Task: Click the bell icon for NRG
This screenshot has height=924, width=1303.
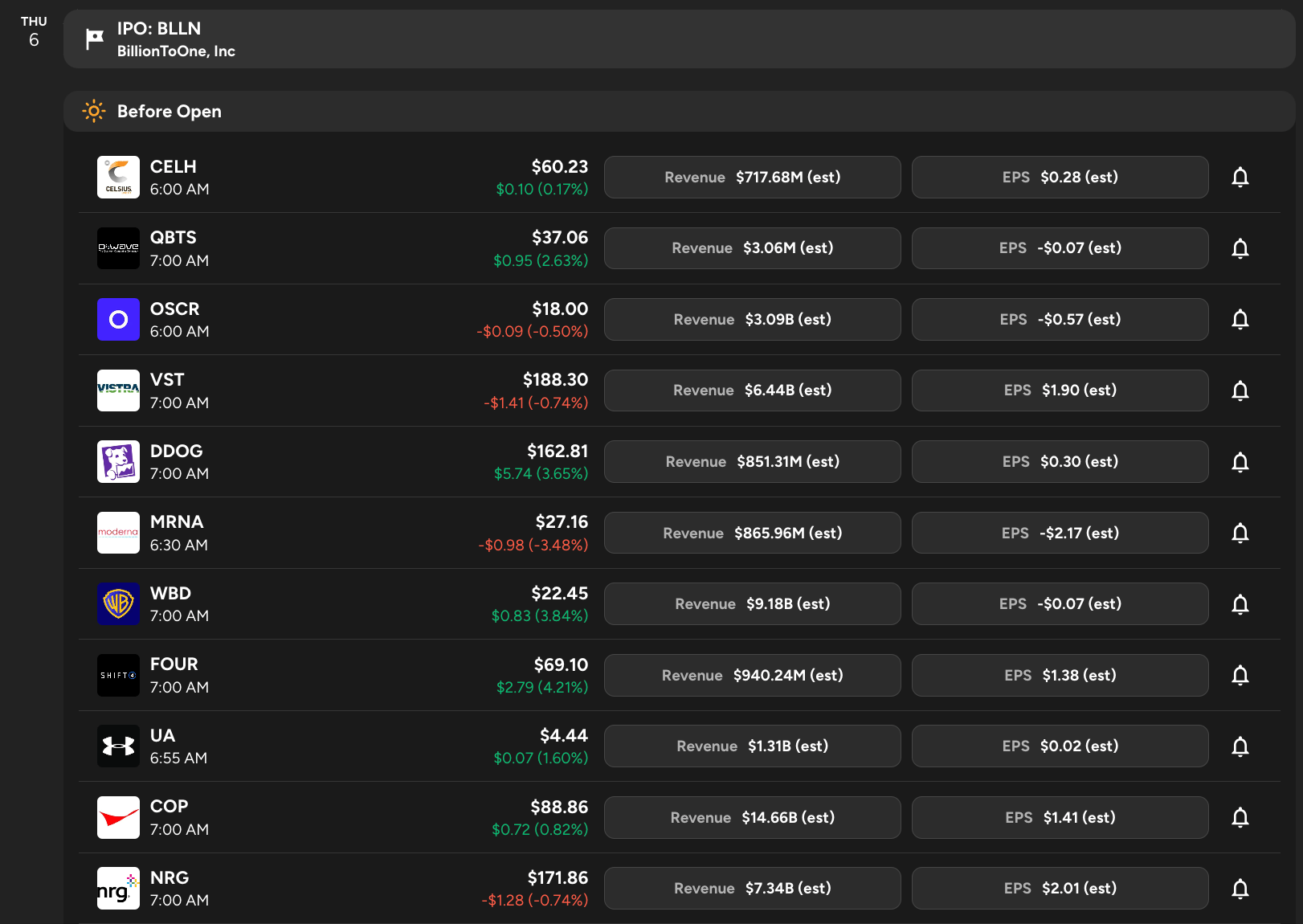Action: coord(1240,889)
